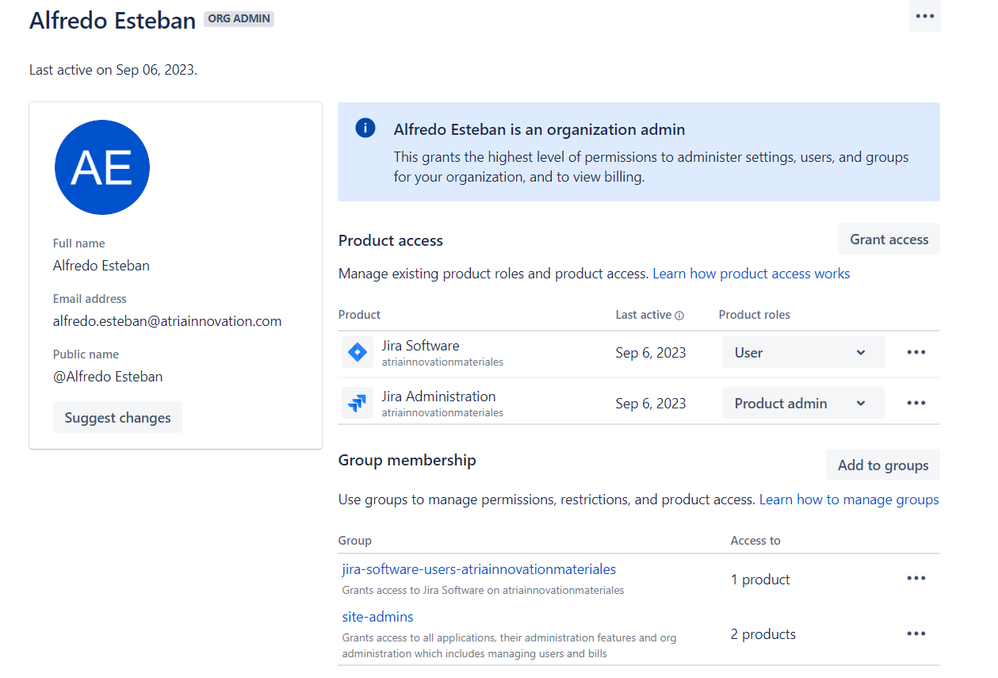Click the info icon in the admin banner
This screenshot has height=678, width=998.
365,128
